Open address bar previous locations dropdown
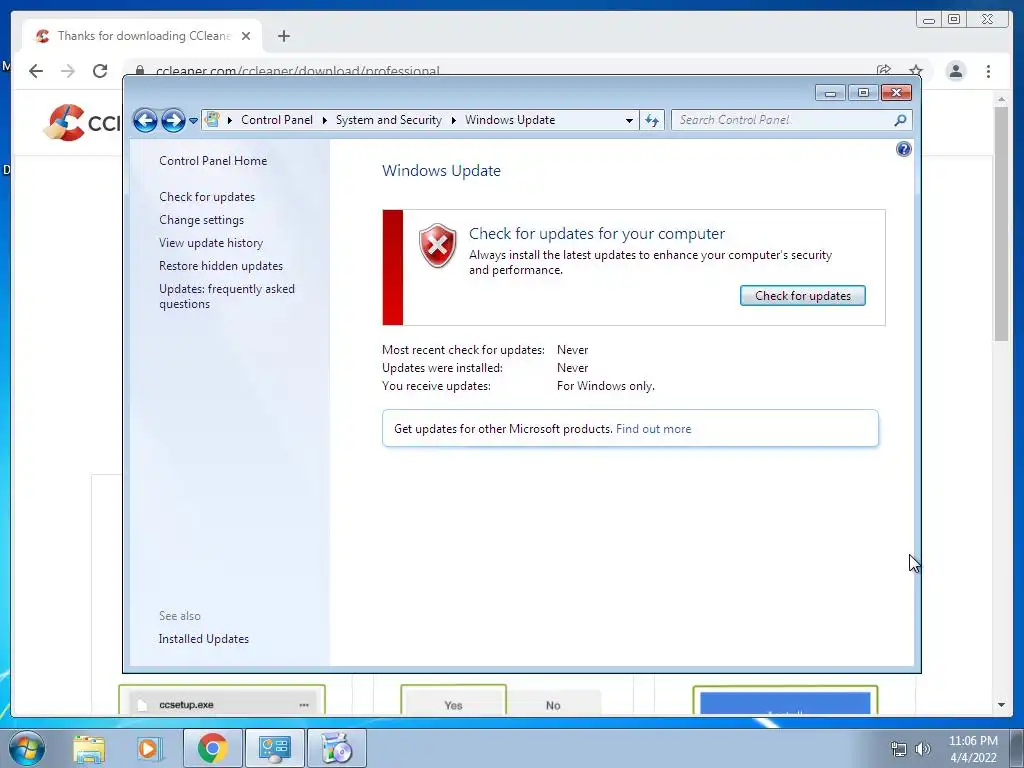Image resolution: width=1024 pixels, height=768 pixels. (629, 120)
